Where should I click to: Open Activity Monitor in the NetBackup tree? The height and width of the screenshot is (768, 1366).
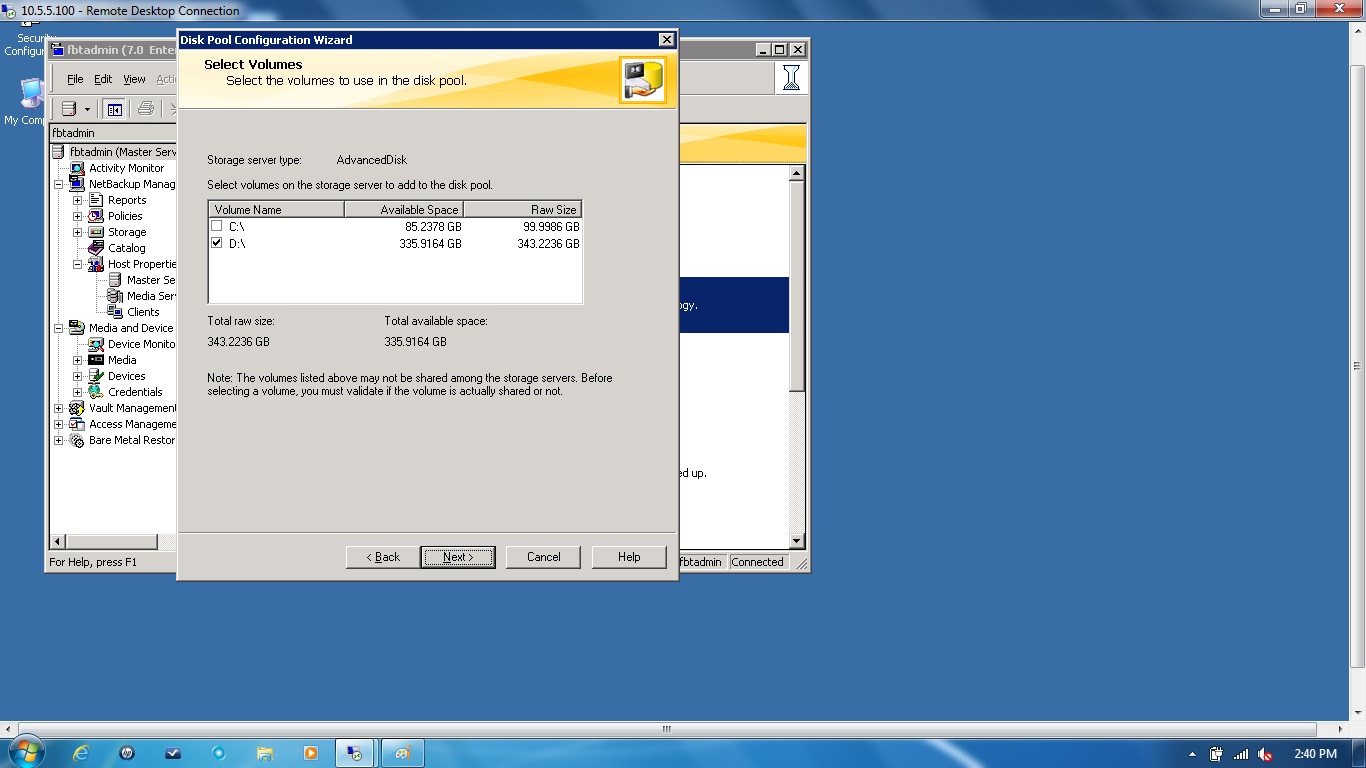[126, 168]
